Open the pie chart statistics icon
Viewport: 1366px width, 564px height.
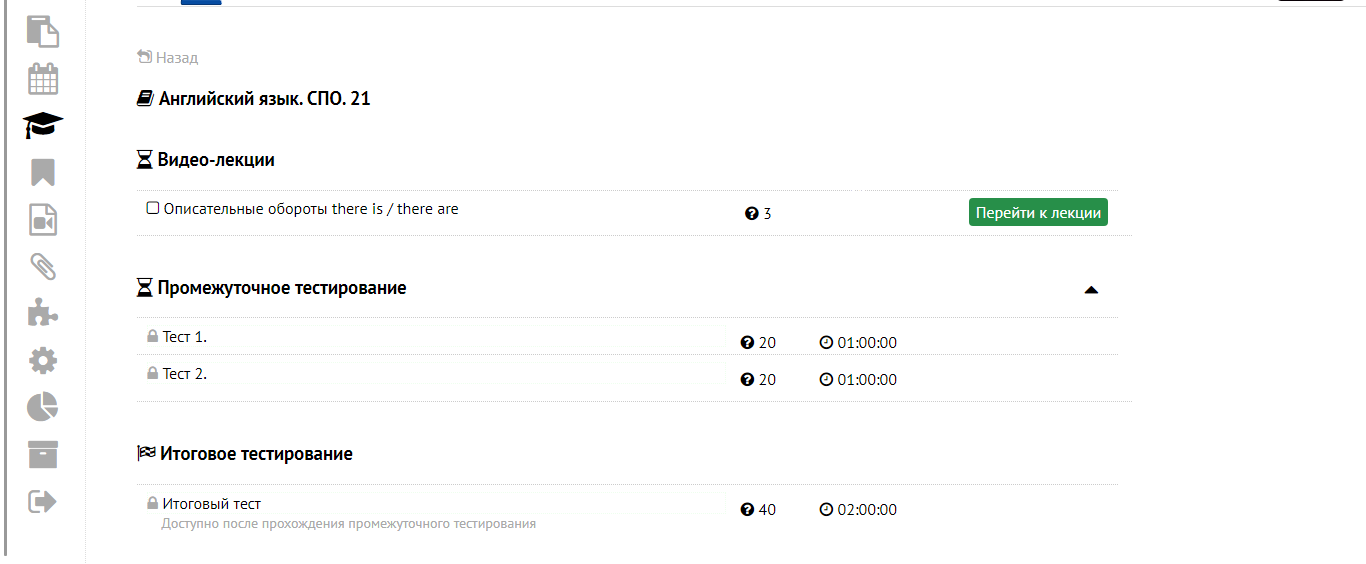[x=42, y=407]
